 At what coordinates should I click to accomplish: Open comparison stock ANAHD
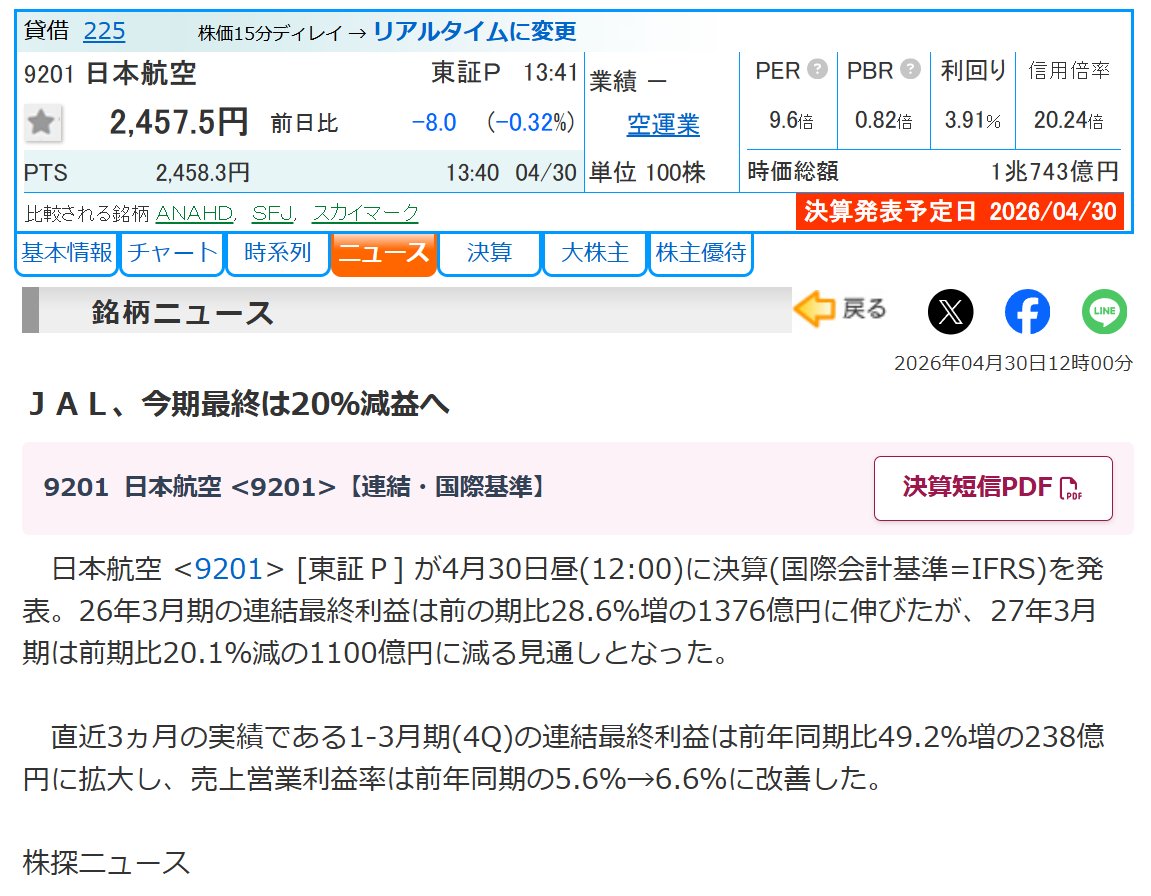[x=195, y=214]
